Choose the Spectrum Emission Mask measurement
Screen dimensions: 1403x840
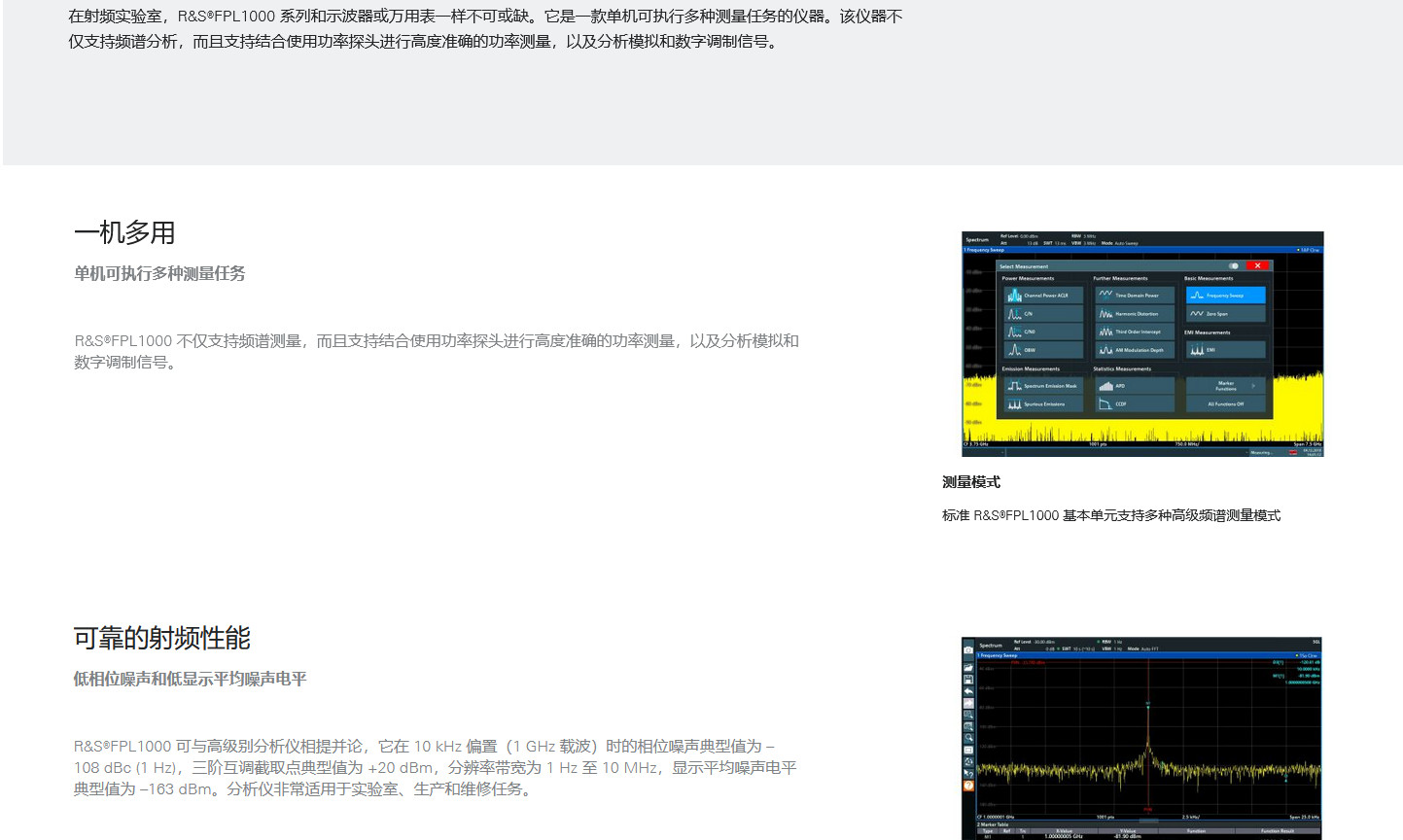pyautogui.click(x=1042, y=386)
